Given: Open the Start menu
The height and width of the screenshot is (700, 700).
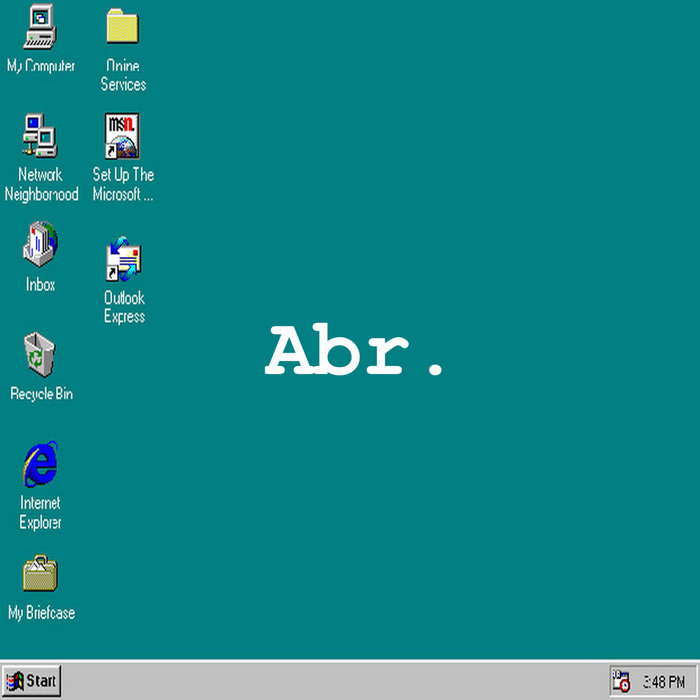Looking at the screenshot, I should coord(31,681).
